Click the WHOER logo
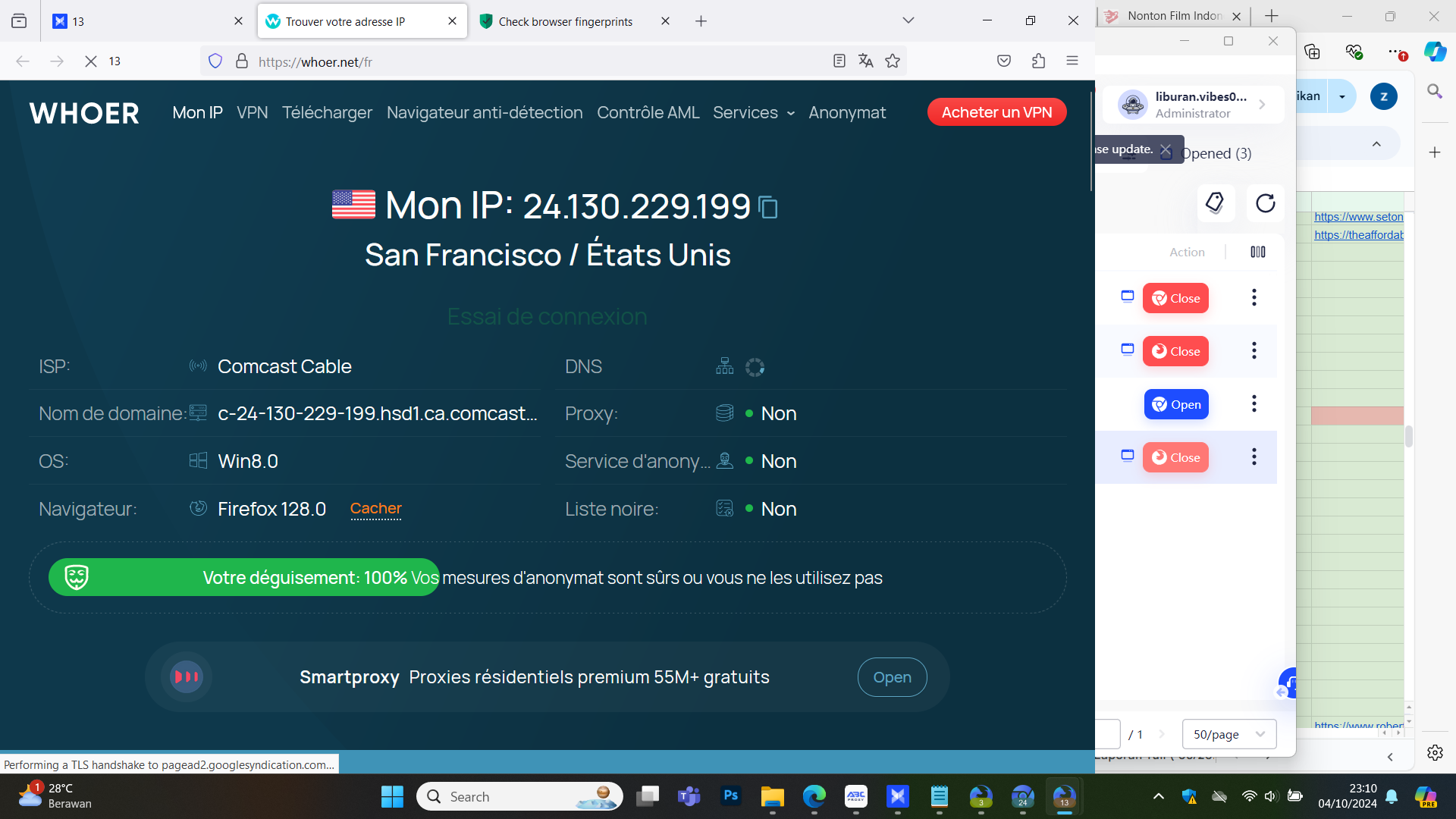 (x=84, y=113)
